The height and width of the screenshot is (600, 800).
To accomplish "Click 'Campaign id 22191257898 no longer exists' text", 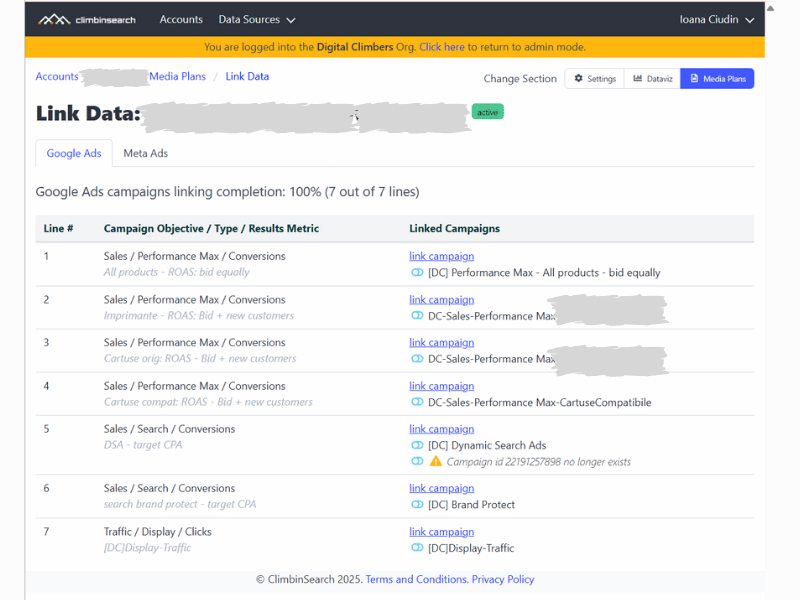I will click(539, 462).
